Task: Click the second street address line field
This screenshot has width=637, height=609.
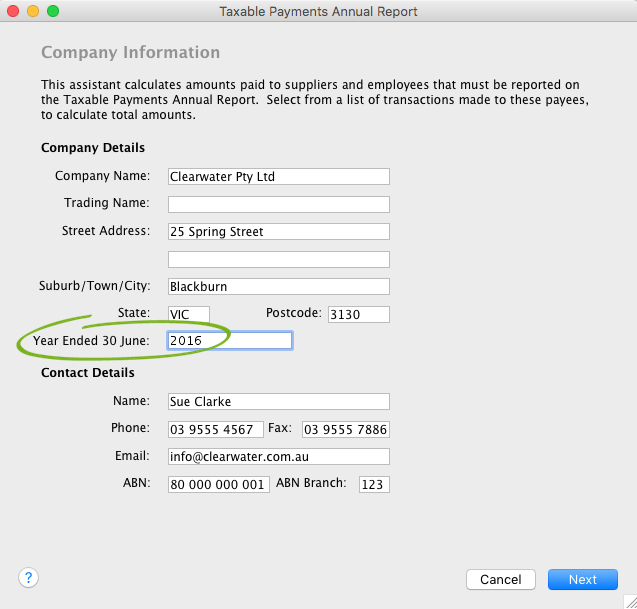Action: pos(278,259)
